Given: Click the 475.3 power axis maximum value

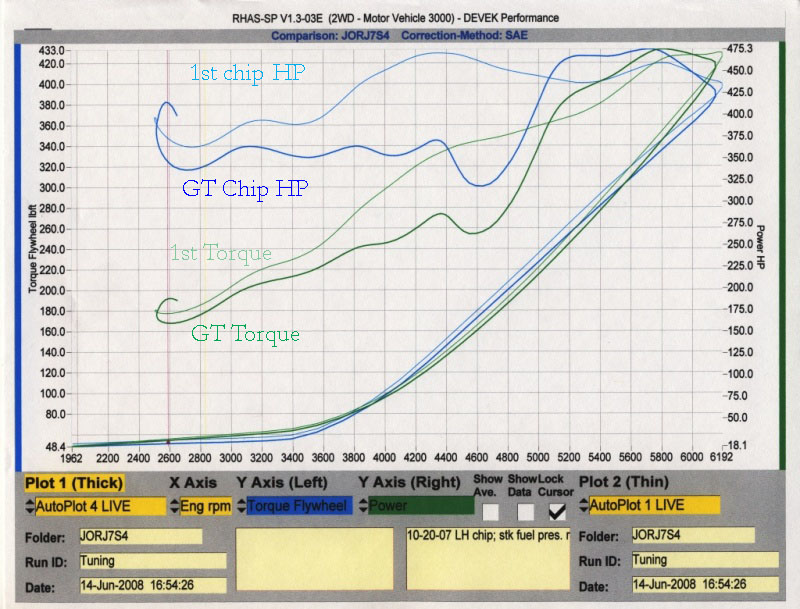Looking at the screenshot, I should click(740, 48).
